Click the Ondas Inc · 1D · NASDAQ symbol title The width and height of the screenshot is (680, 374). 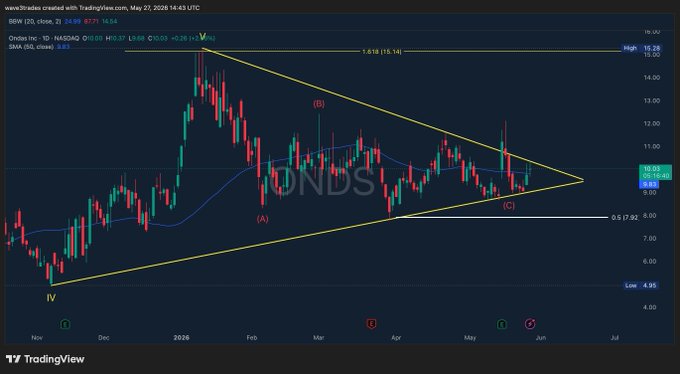(x=44, y=38)
